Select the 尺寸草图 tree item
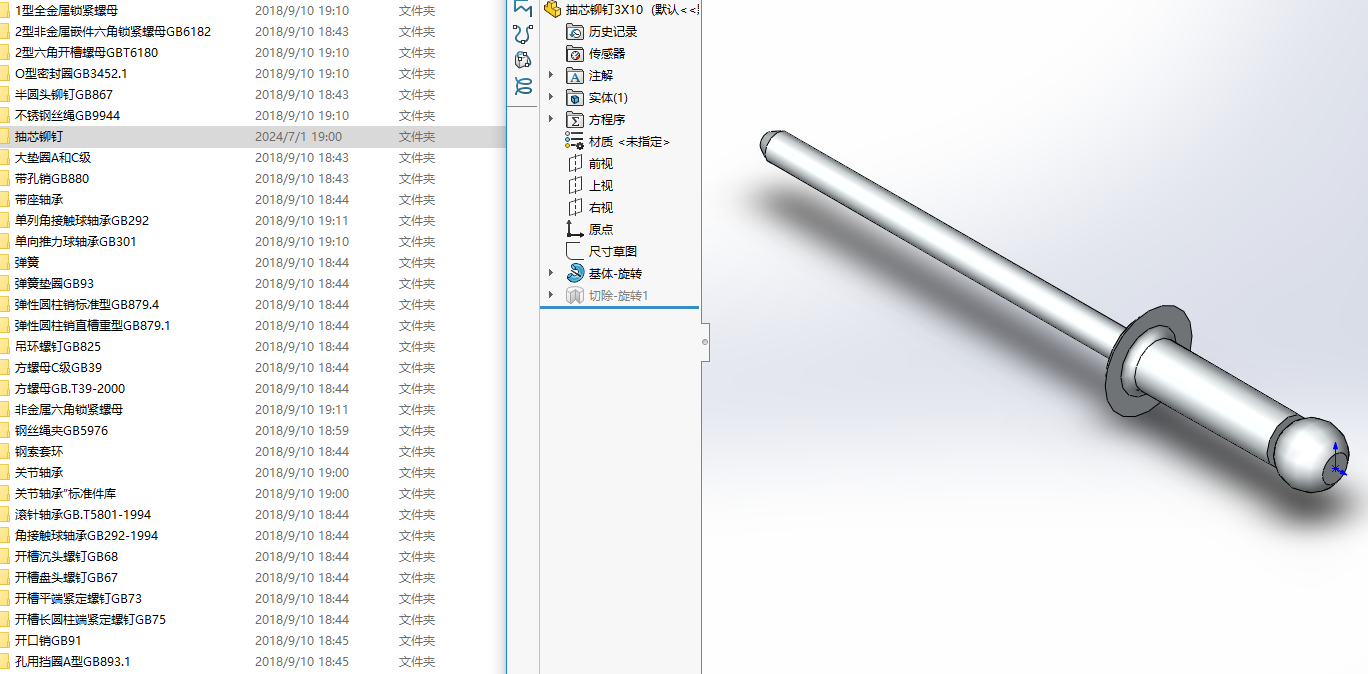This screenshot has height=674, width=1368. (613, 252)
